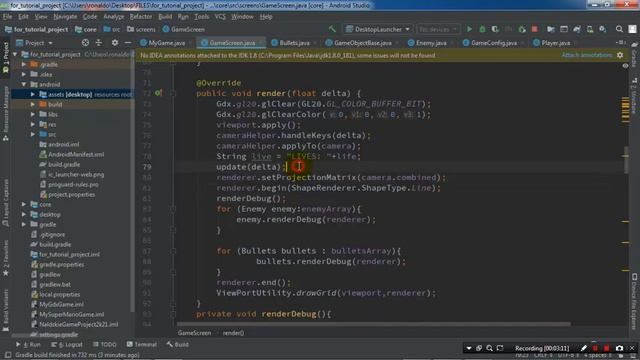Open the recorder dropdown arrow menu
The width and height of the screenshot is (640, 360).
coord(469,348)
